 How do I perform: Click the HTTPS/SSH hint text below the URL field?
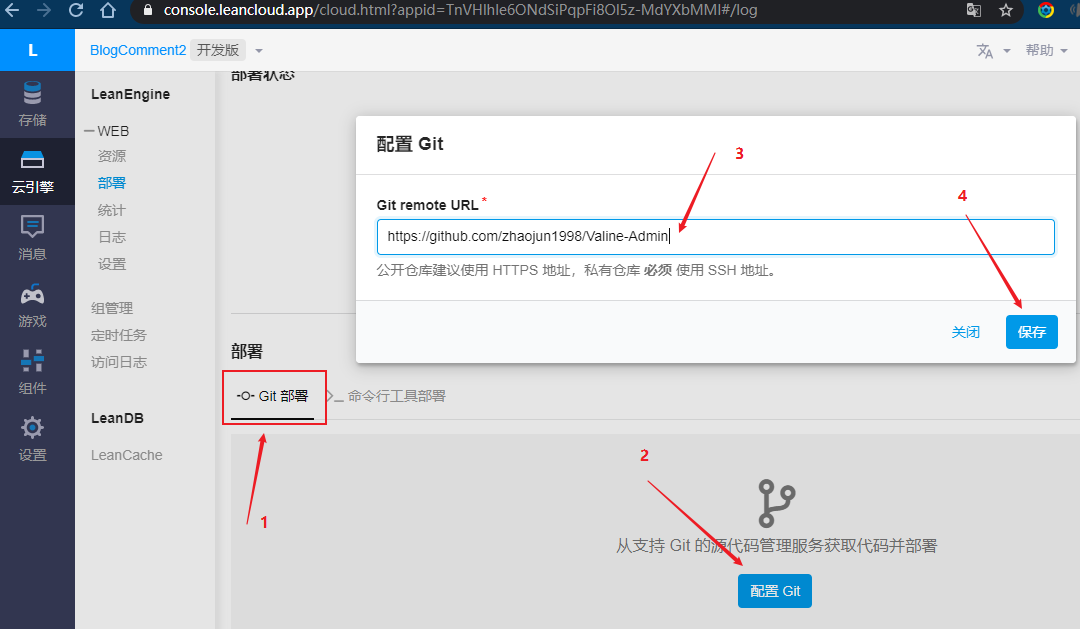(x=579, y=271)
